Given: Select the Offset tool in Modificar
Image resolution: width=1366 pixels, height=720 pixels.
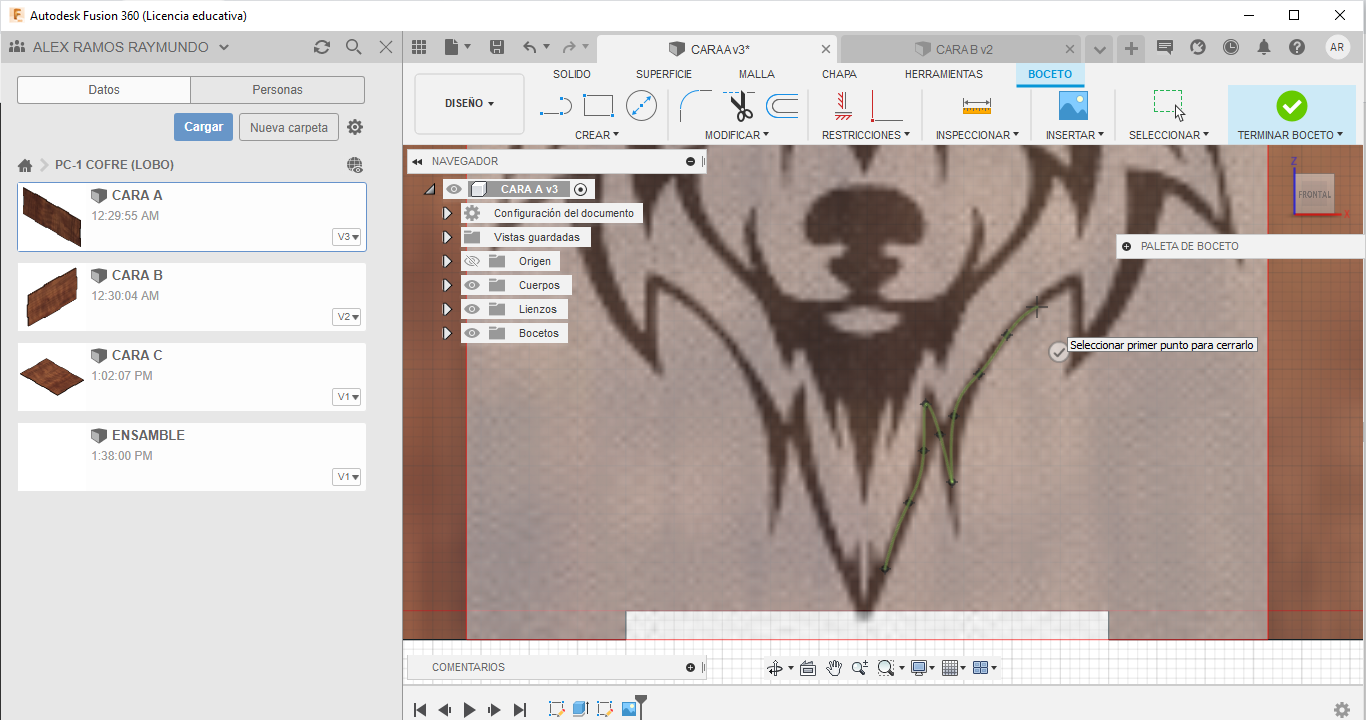Looking at the screenshot, I should [782, 106].
